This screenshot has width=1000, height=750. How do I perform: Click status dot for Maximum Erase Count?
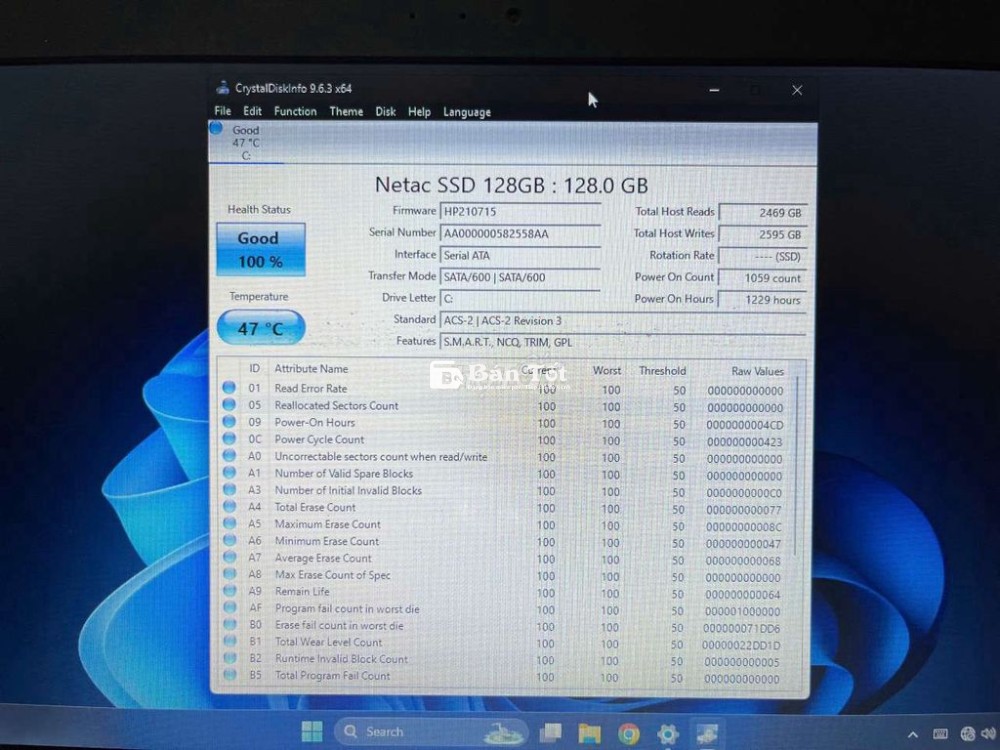(229, 524)
